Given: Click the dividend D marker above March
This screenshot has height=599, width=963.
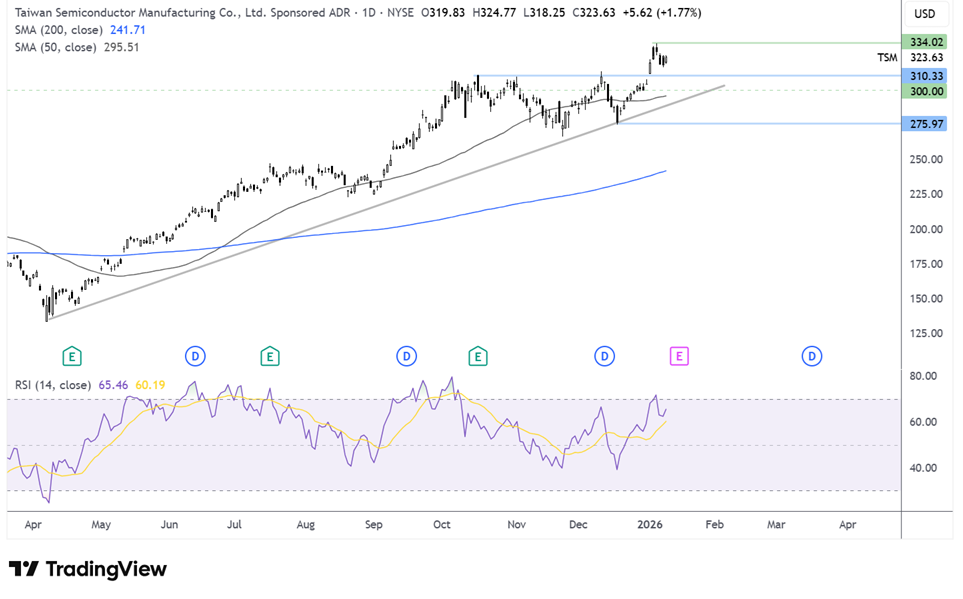Looking at the screenshot, I should point(812,356).
